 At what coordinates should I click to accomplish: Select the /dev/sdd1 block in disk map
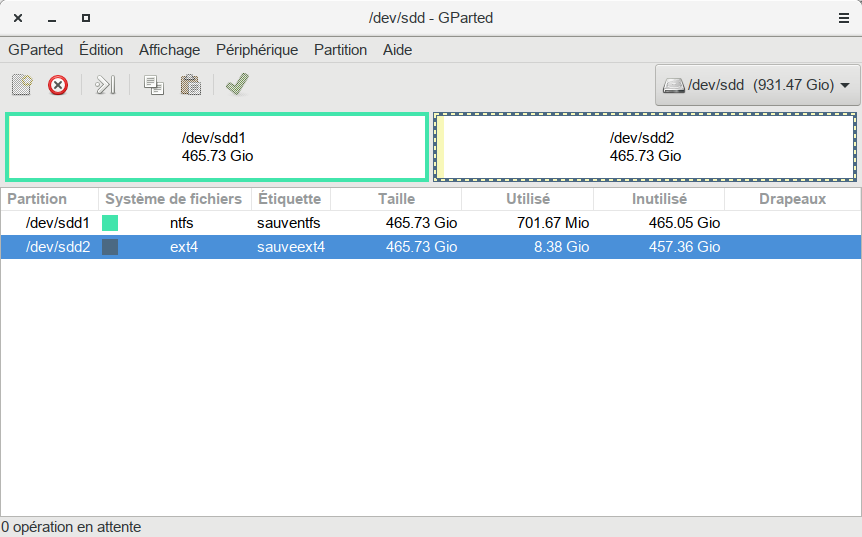click(217, 147)
